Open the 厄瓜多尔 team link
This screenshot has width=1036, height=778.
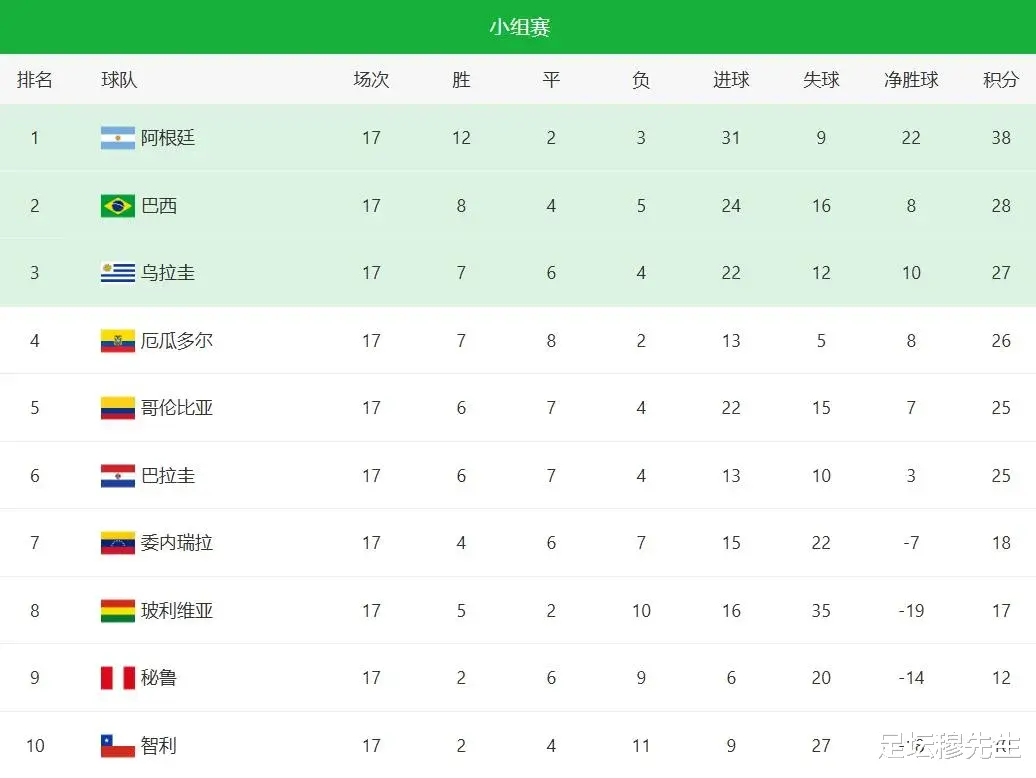click(x=177, y=341)
